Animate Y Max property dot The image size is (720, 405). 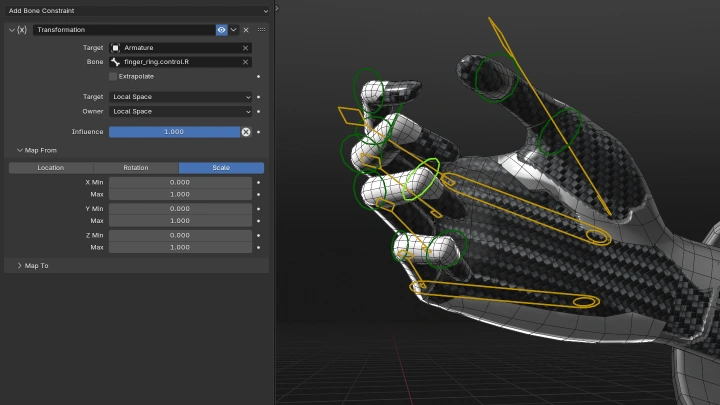259,221
